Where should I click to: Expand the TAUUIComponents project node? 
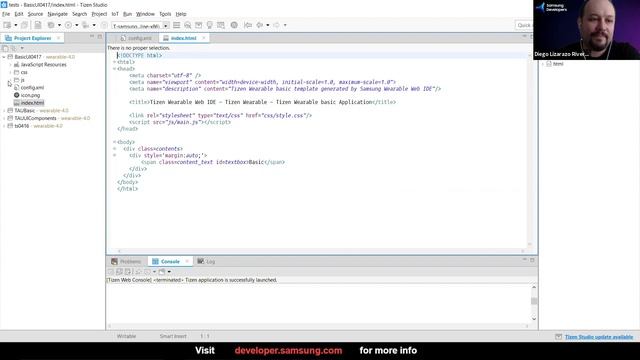coord(4,118)
